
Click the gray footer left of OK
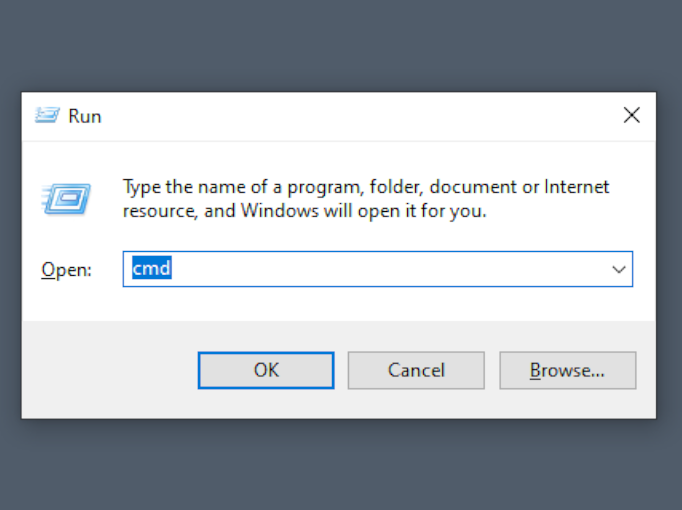coord(110,370)
